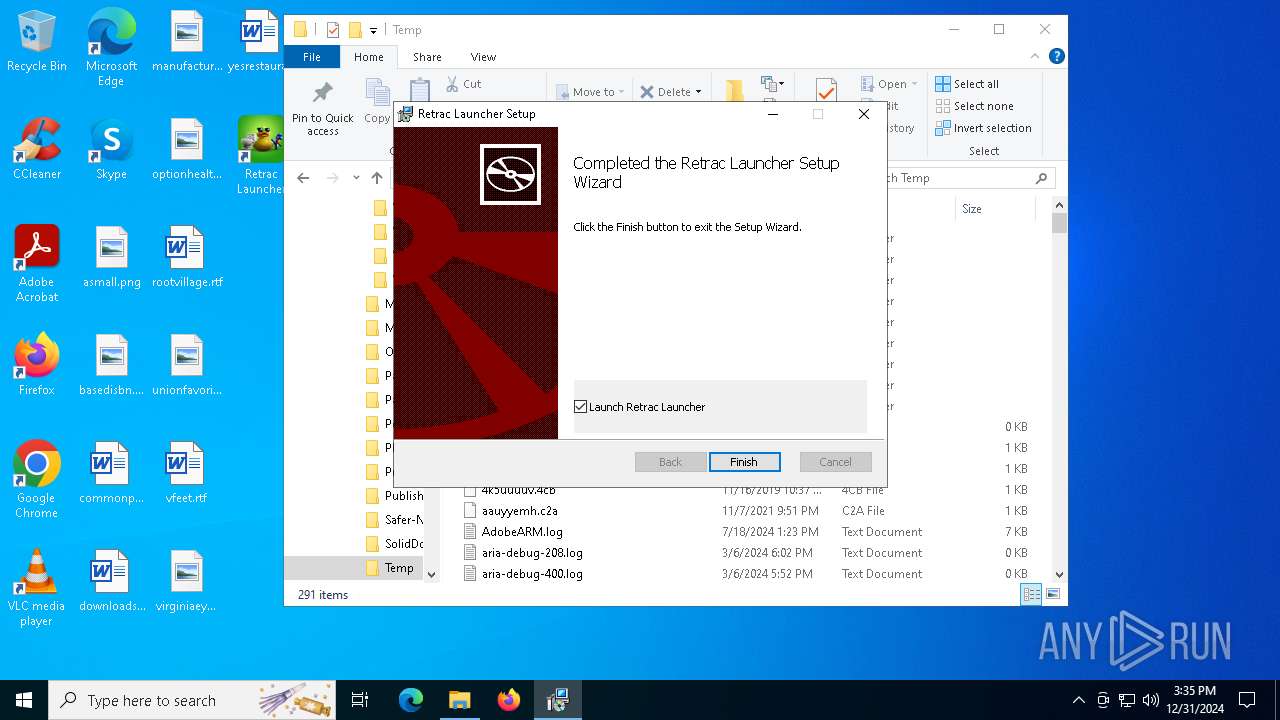Click Invert selection in the ribbon

(983, 128)
